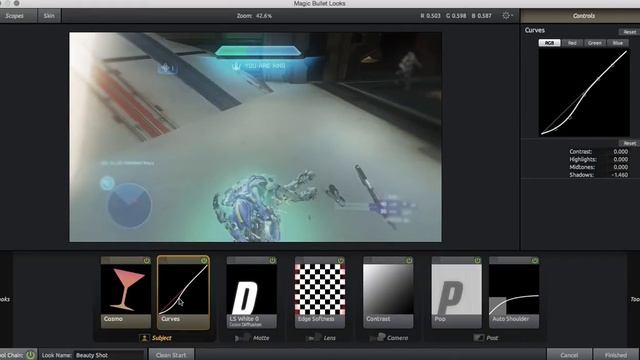The image size is (640, 360).
Task: Select the Cosmo tool card
Action: point(126,293)
